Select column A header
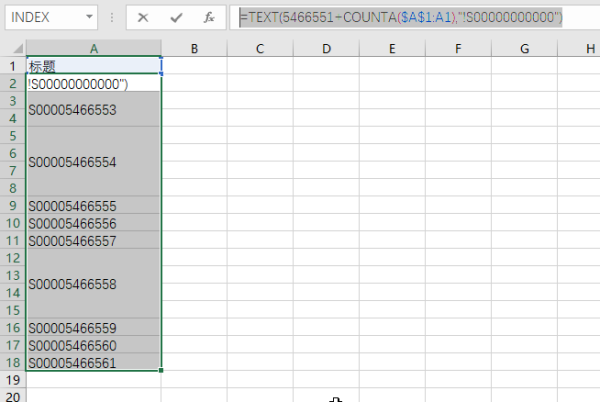This screenshot has height=402, width=600. pyautogui.click(x=93, y=49)
